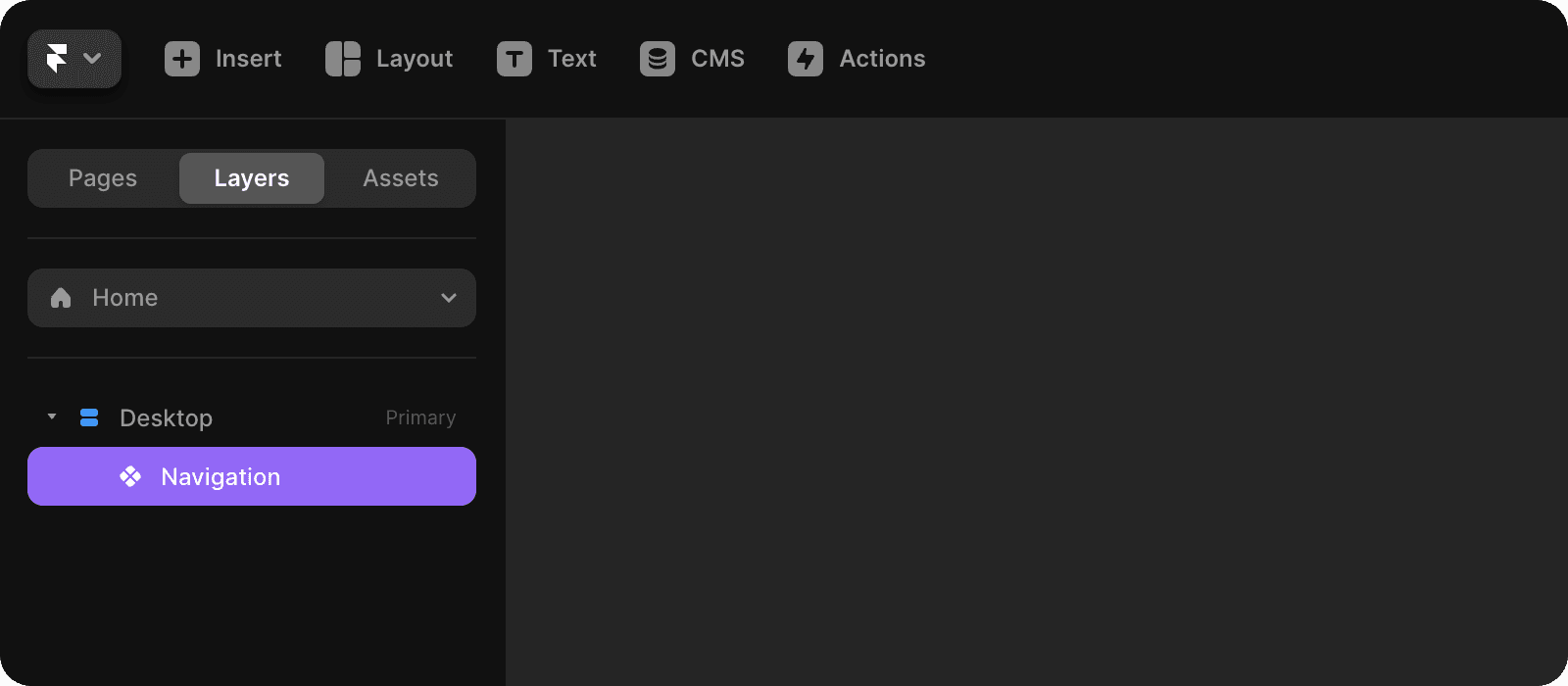1568x686 pixels.
Task: Click the Navigation component diamond icon
Action: (130, 476)
